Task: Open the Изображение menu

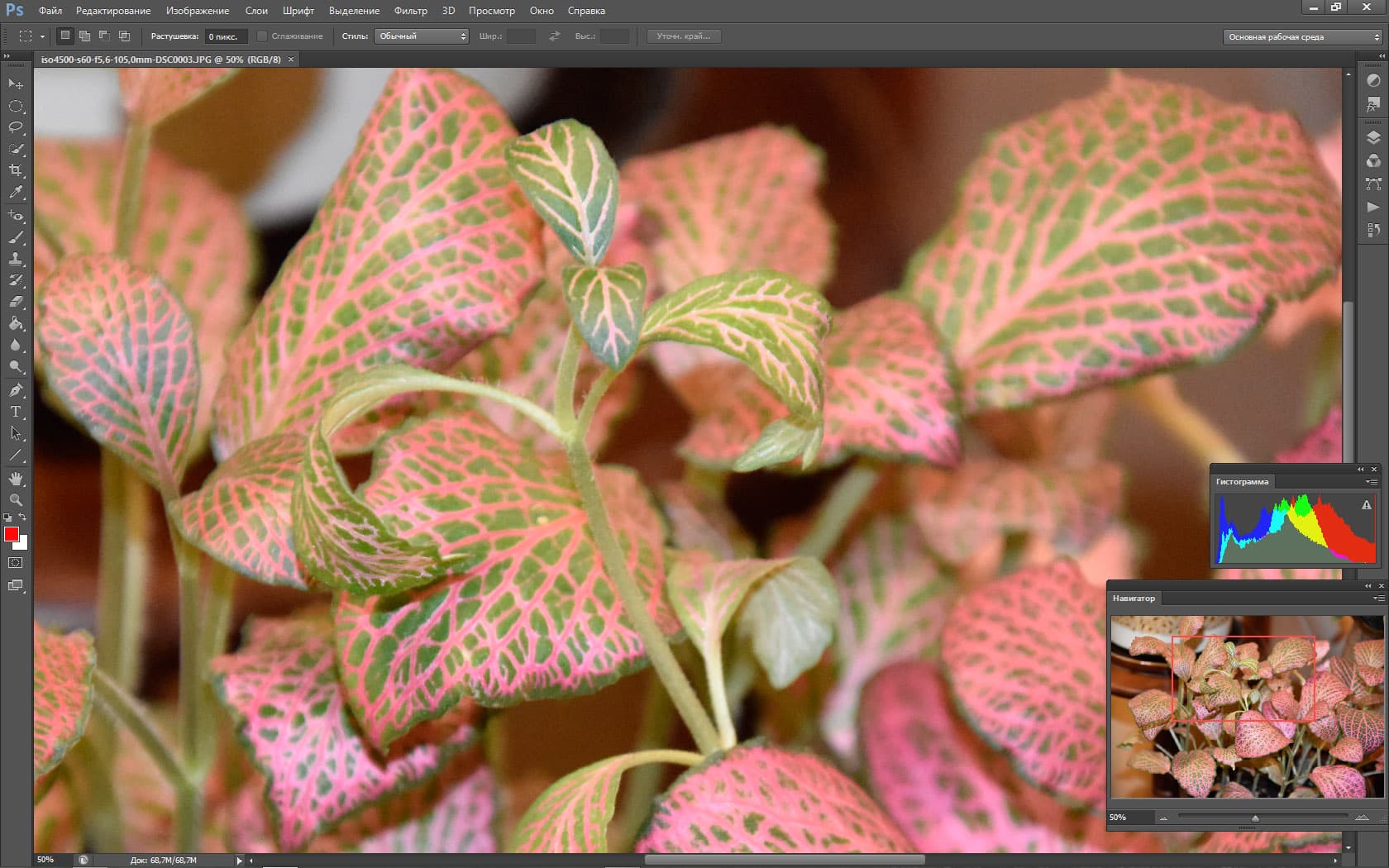Action: pos(198,11)
